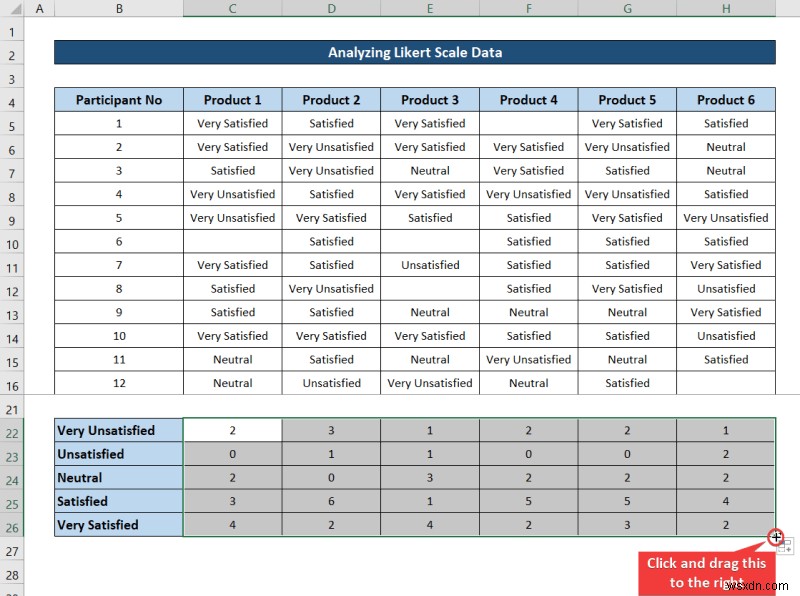Click the Neutral cell for participant 11 under Product 1
Viewport: 800px width, 596px height.
click(232, 359)
